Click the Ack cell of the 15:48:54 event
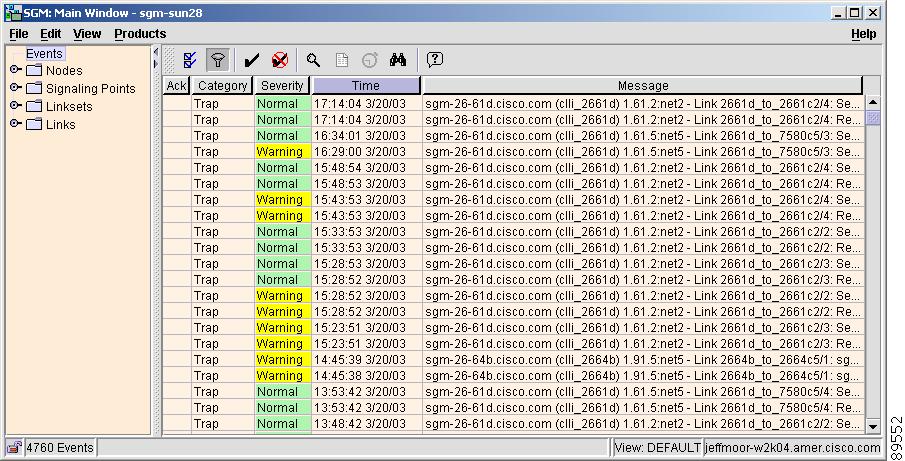The height and width of the screenshot is (461, 905). pos(177,168)
